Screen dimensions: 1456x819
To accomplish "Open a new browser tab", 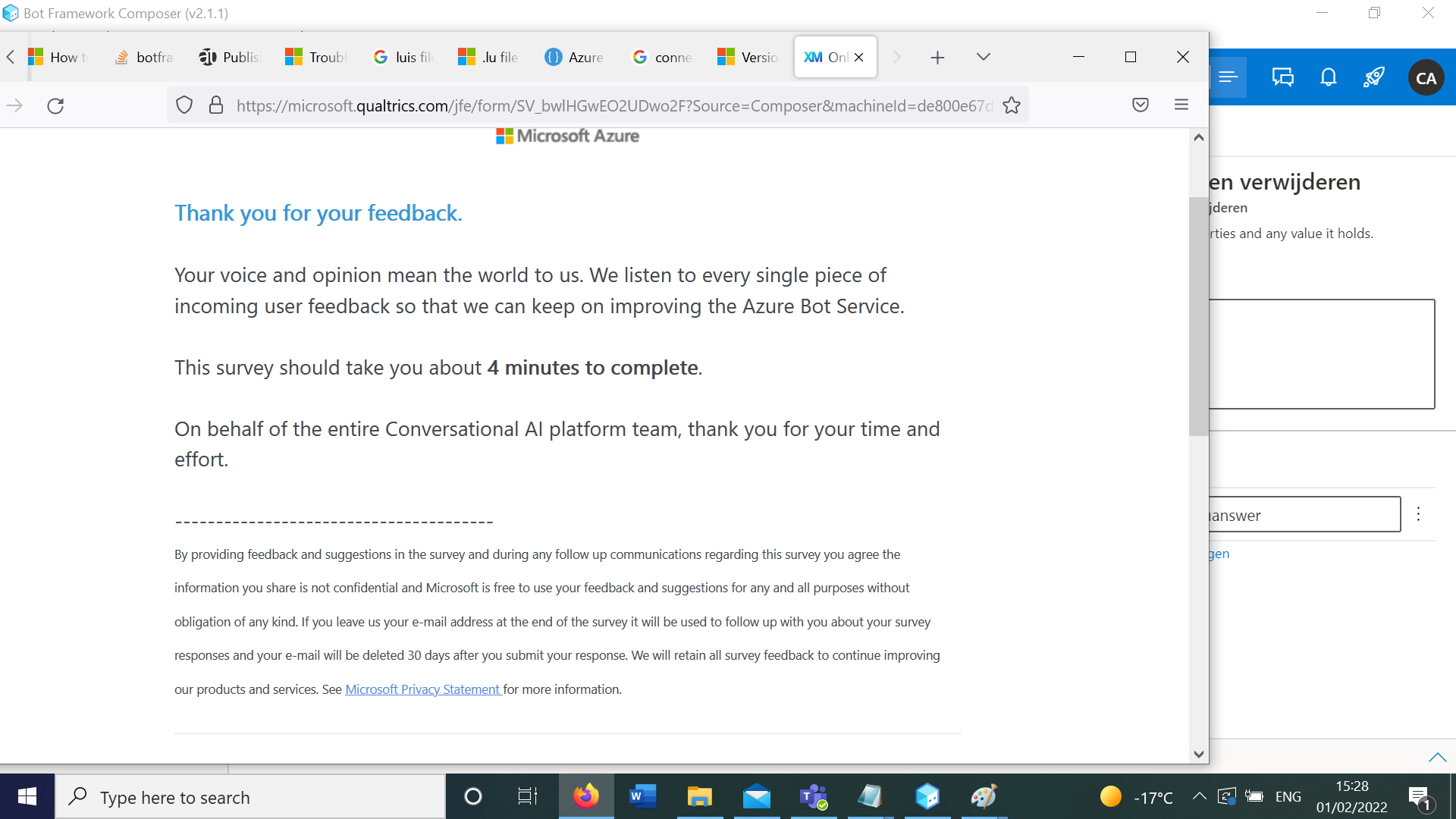I will pyautogui.click(x=937, y=58).
